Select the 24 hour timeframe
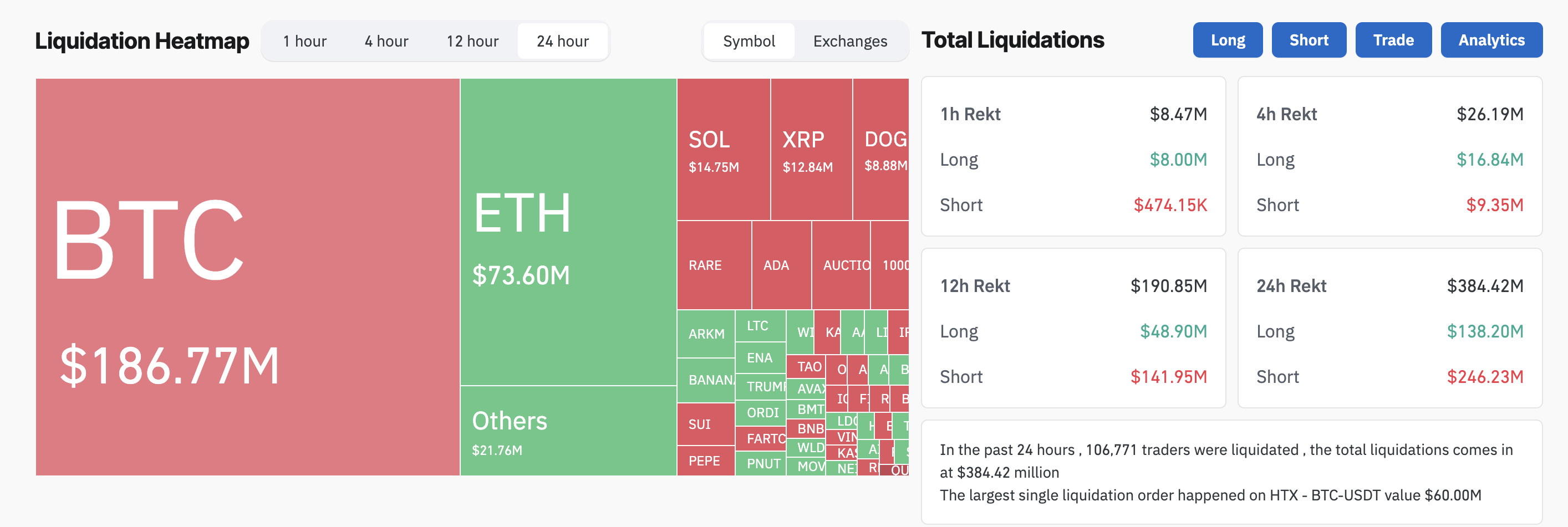This screenshot has height=527, width=1568. 562,42
